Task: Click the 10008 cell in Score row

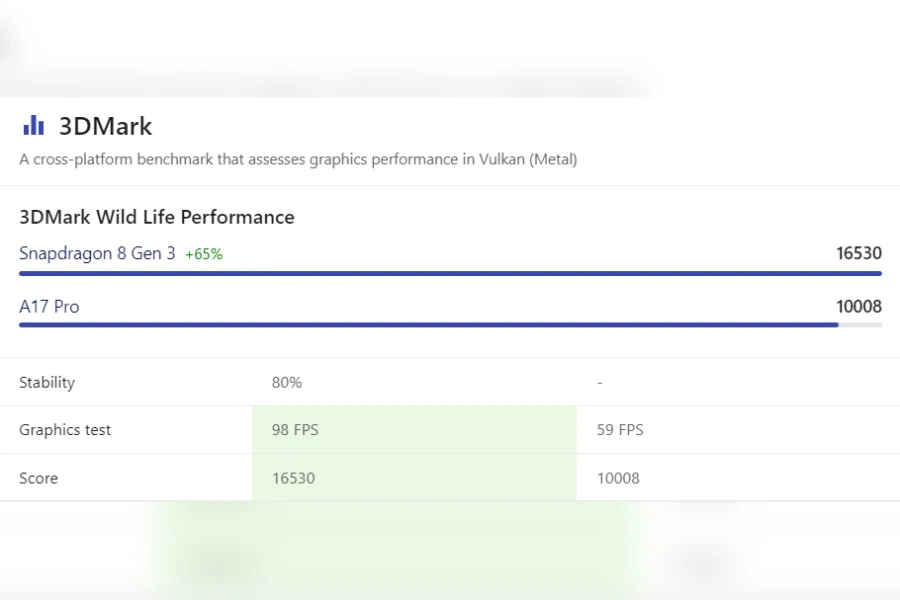Action: (618, 478)
